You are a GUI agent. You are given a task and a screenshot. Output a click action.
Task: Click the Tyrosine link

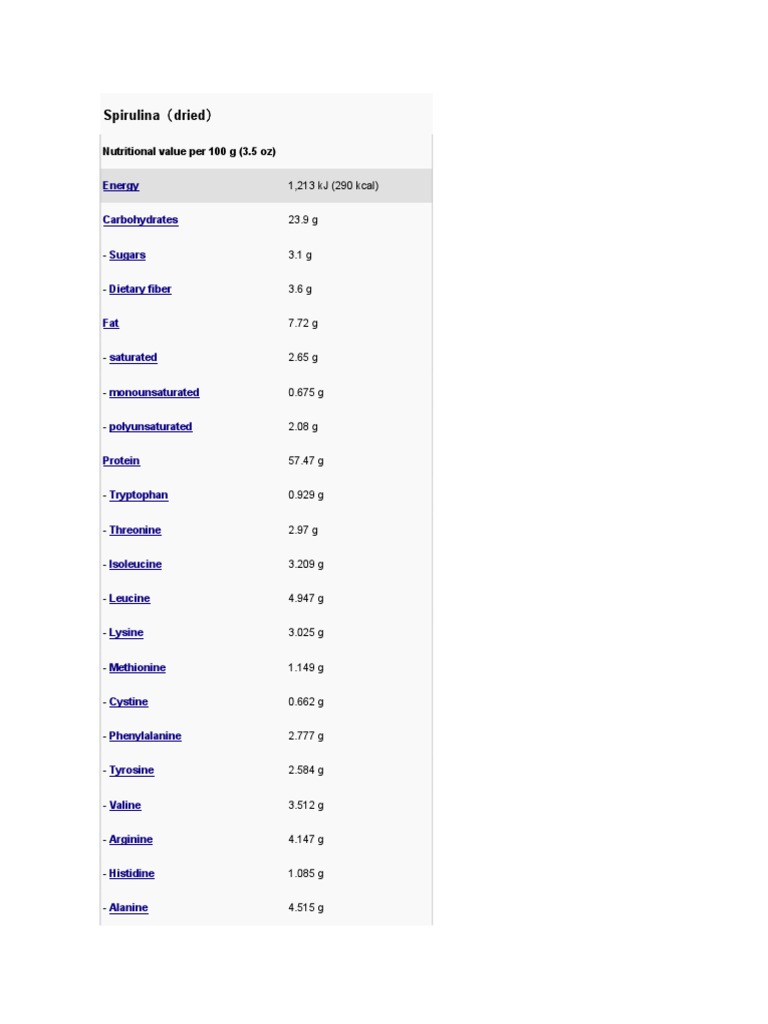(131, 770)
